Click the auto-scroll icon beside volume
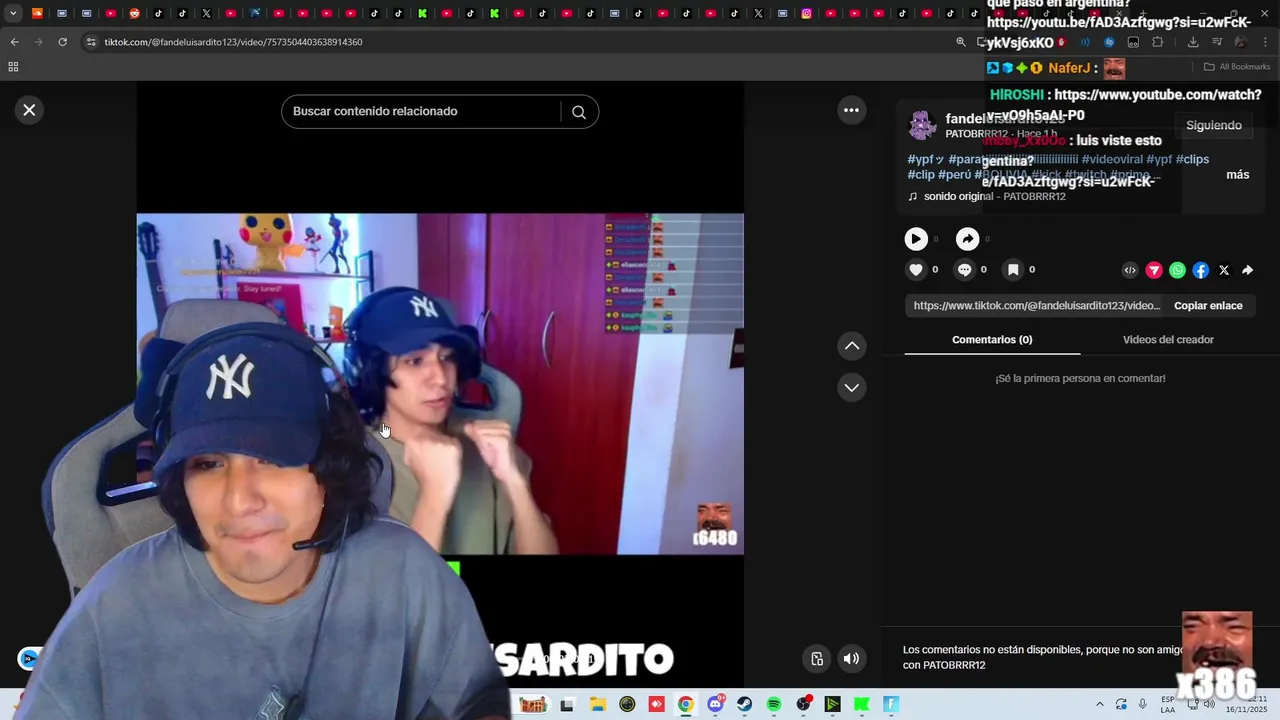1280x720 pixels. coord(817,658)
